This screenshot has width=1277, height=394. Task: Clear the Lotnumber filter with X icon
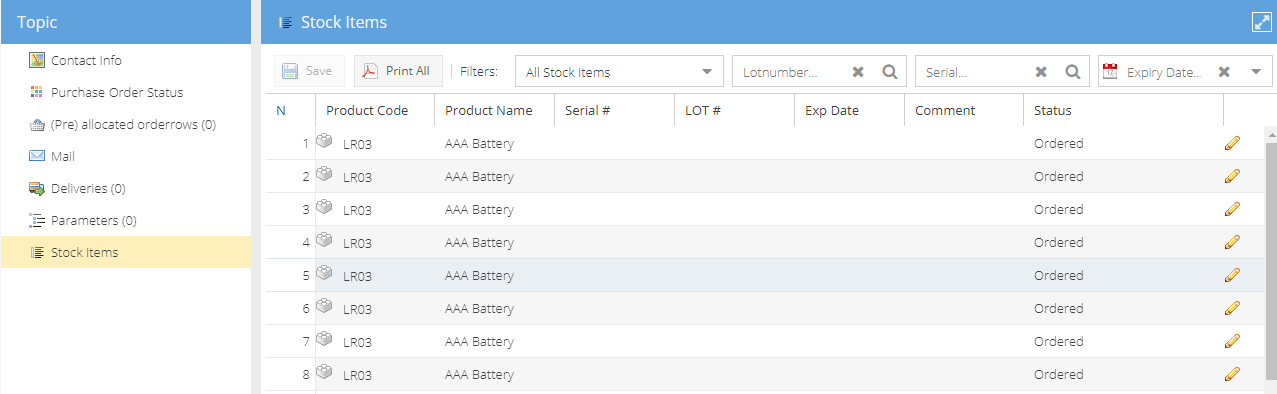858,71
